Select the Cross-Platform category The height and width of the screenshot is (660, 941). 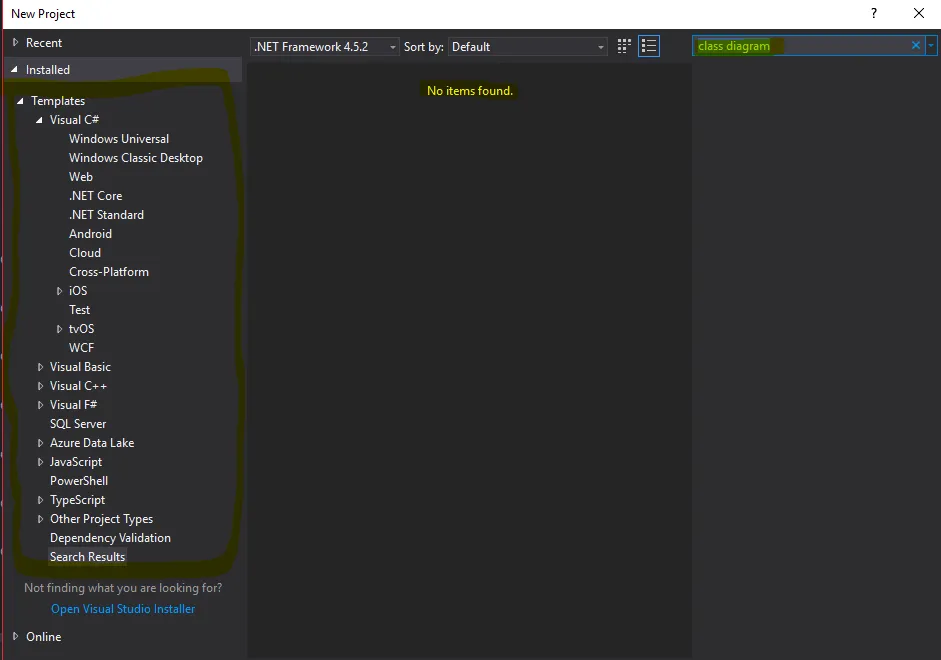(109, 272)
